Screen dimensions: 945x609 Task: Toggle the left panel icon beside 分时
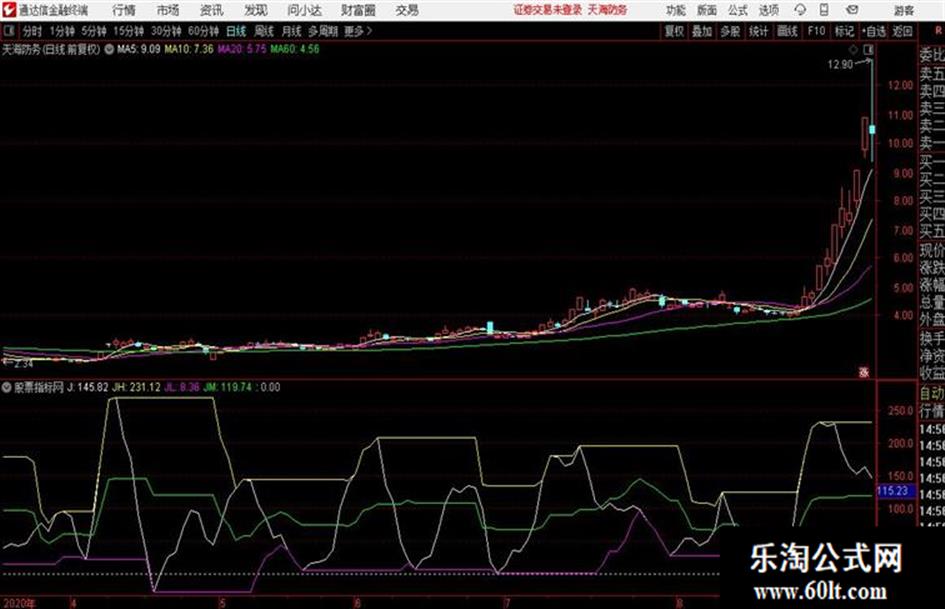coord(8,31)
